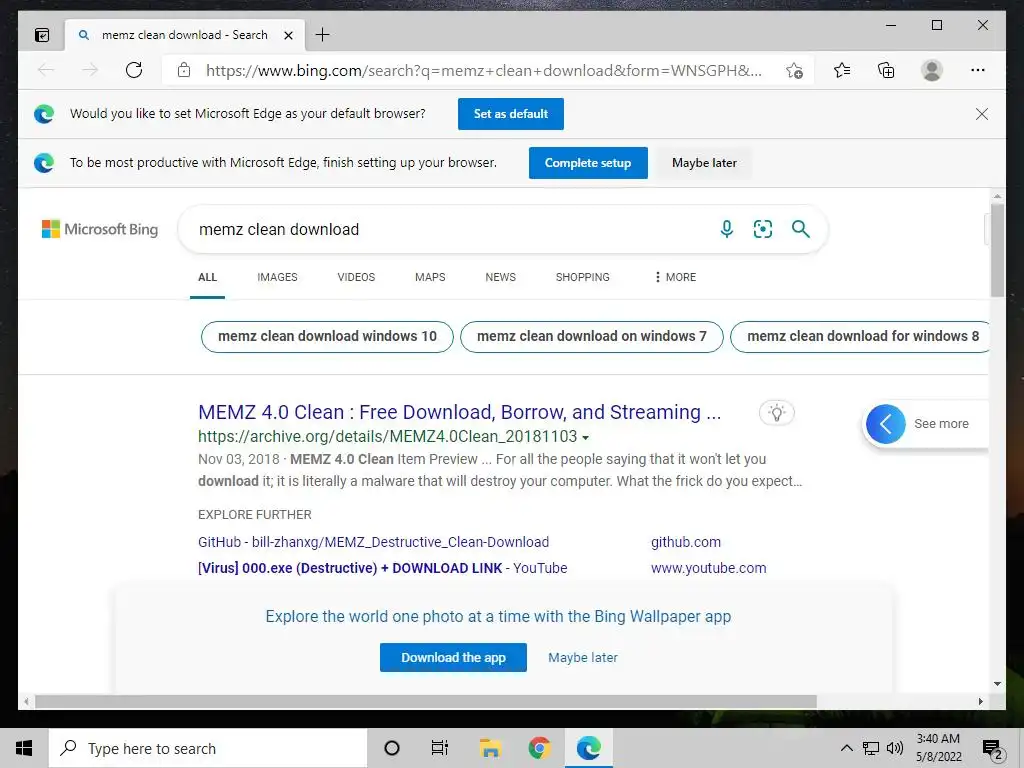This screenshot has height=768, width=1024.
Task: Switch to IMAGES tab
Action: coord(277,277)
